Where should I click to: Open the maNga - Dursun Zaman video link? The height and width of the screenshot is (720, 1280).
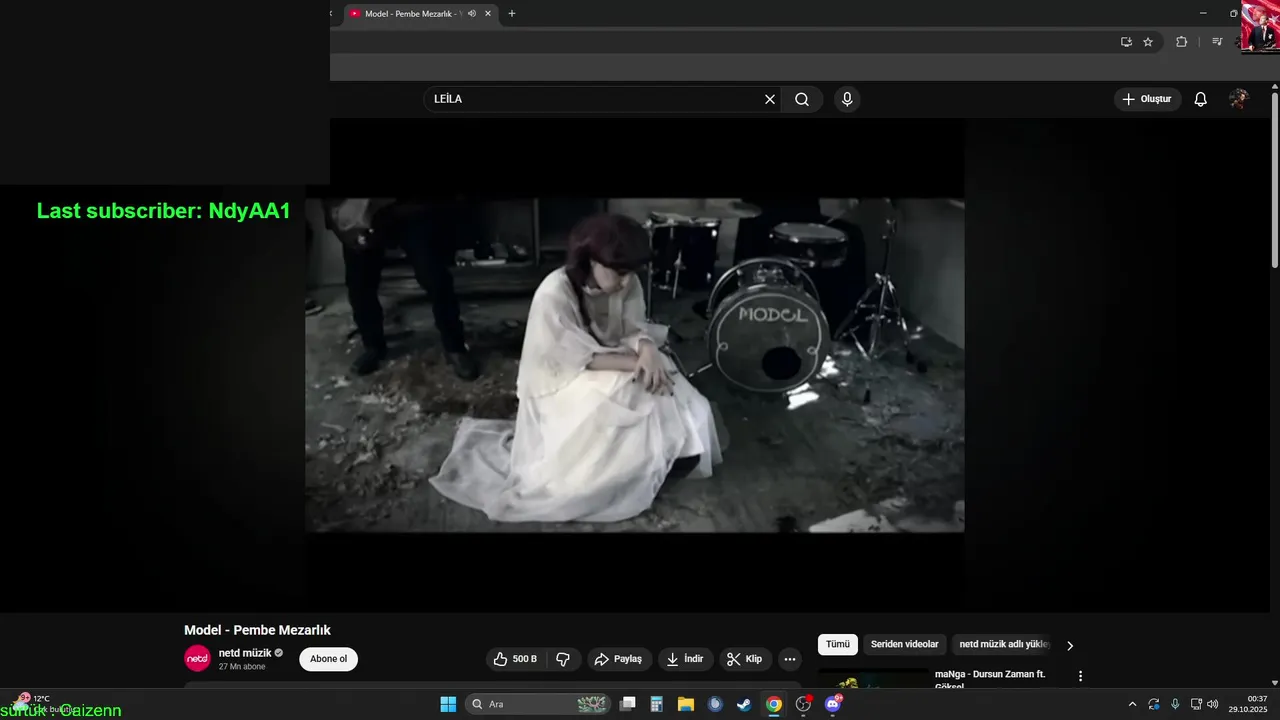[990, 680]
